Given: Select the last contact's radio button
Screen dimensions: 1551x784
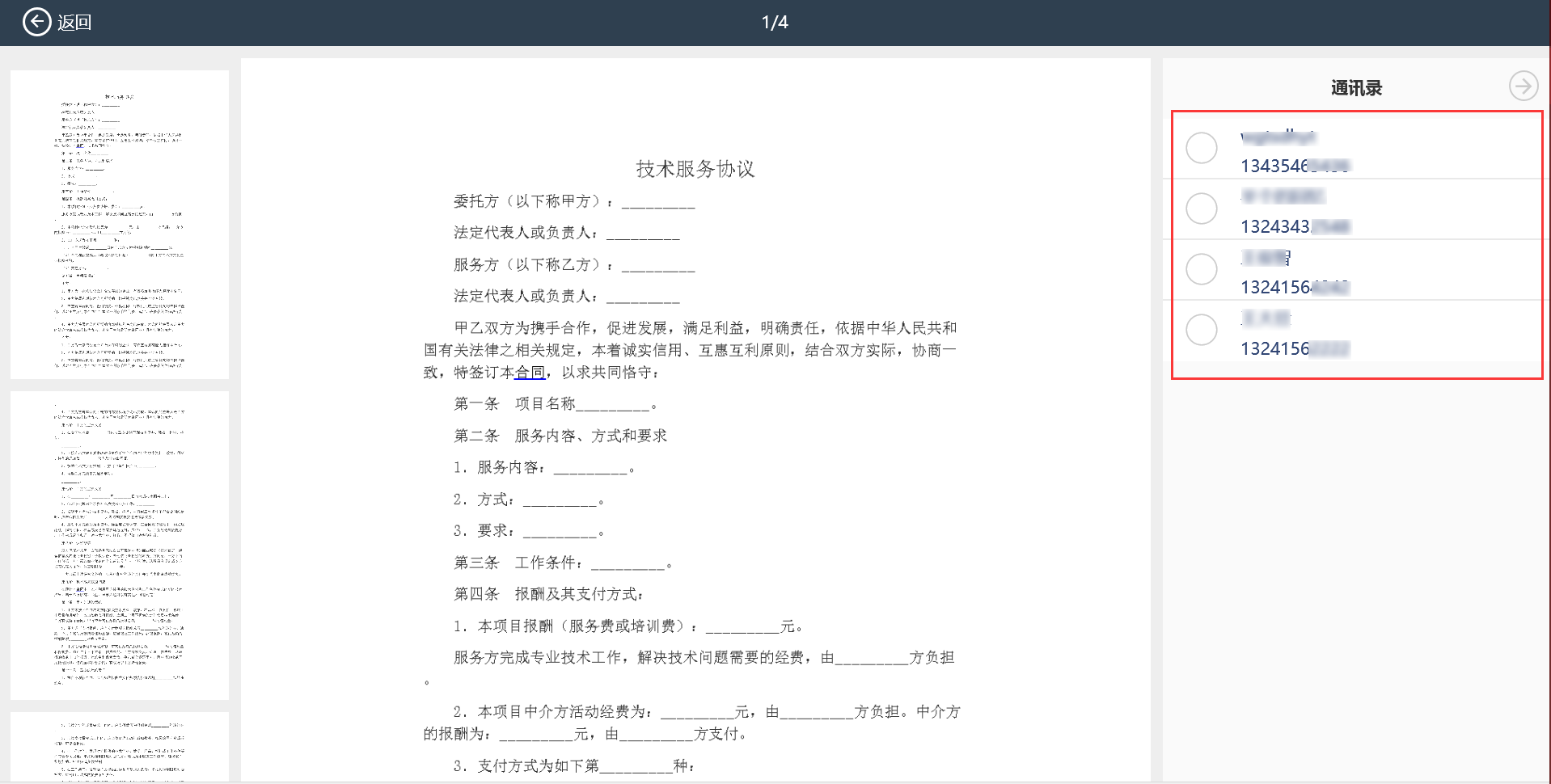Looking at the screenshot, I should pos(1201,330).
